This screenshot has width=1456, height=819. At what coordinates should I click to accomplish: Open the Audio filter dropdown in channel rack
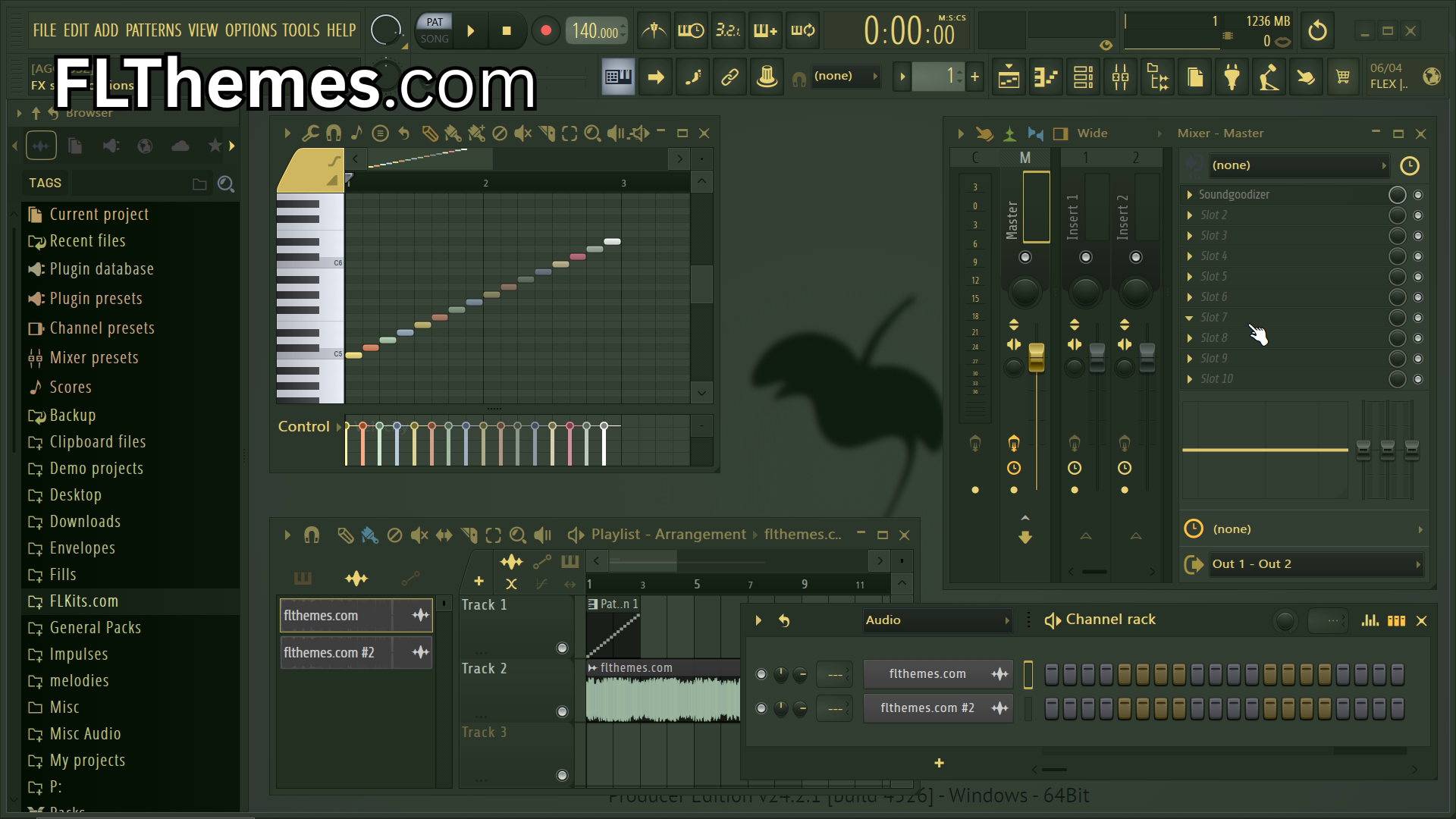(x=937, y=620)
